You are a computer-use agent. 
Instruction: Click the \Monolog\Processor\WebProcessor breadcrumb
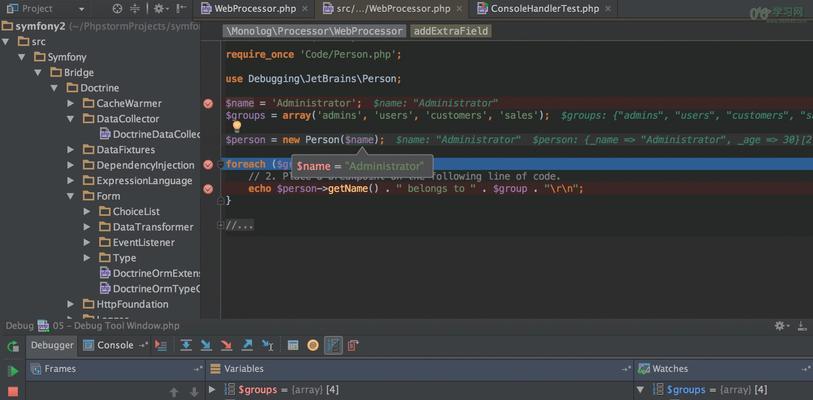(x=314, y=31)
